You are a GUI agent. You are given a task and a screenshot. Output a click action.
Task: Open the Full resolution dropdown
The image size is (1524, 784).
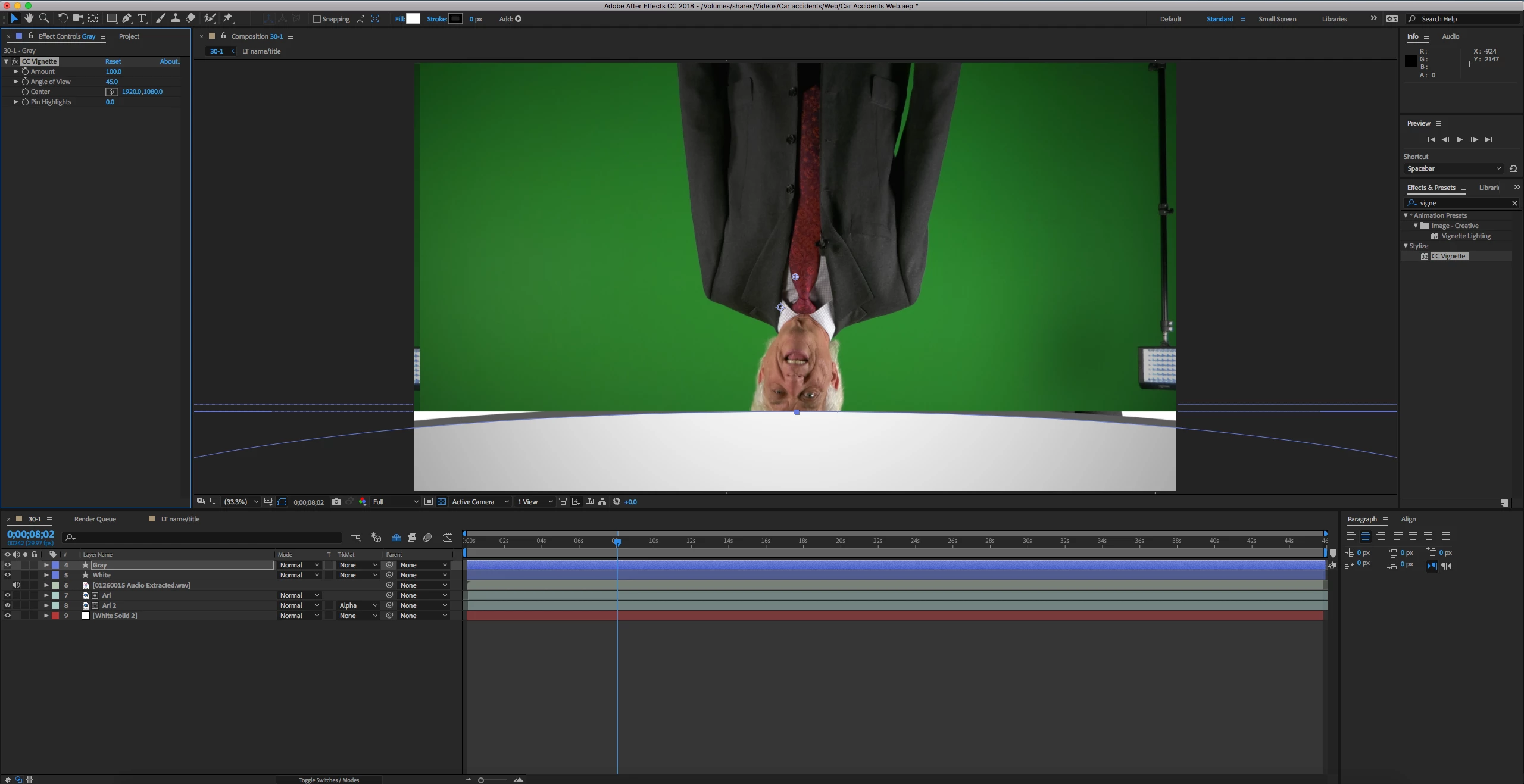[395, 502]
